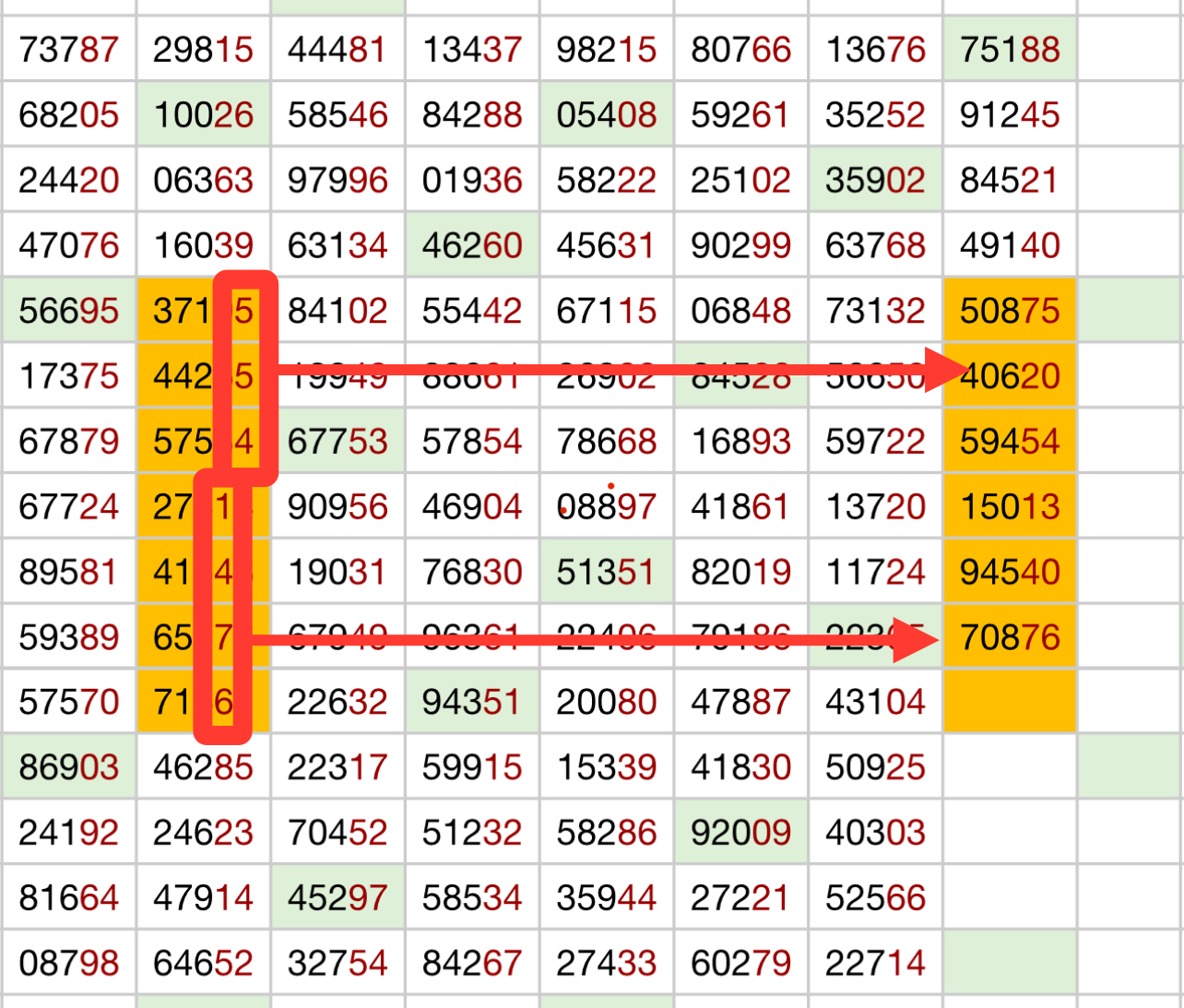The image size is (1184, 1008).
Task: Select the green cell showing 51351
Action: pyautogui.click(x=606, y=572)
